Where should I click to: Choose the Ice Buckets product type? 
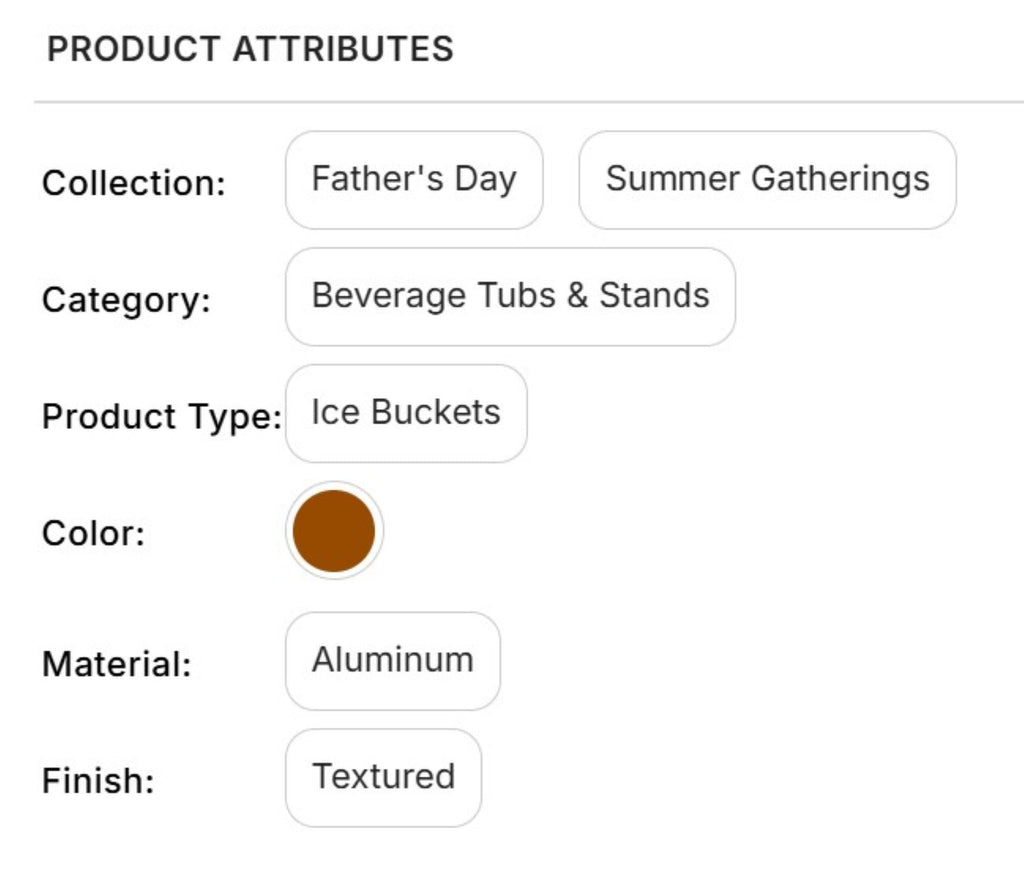pyautogui.click(x=406, y=413)
